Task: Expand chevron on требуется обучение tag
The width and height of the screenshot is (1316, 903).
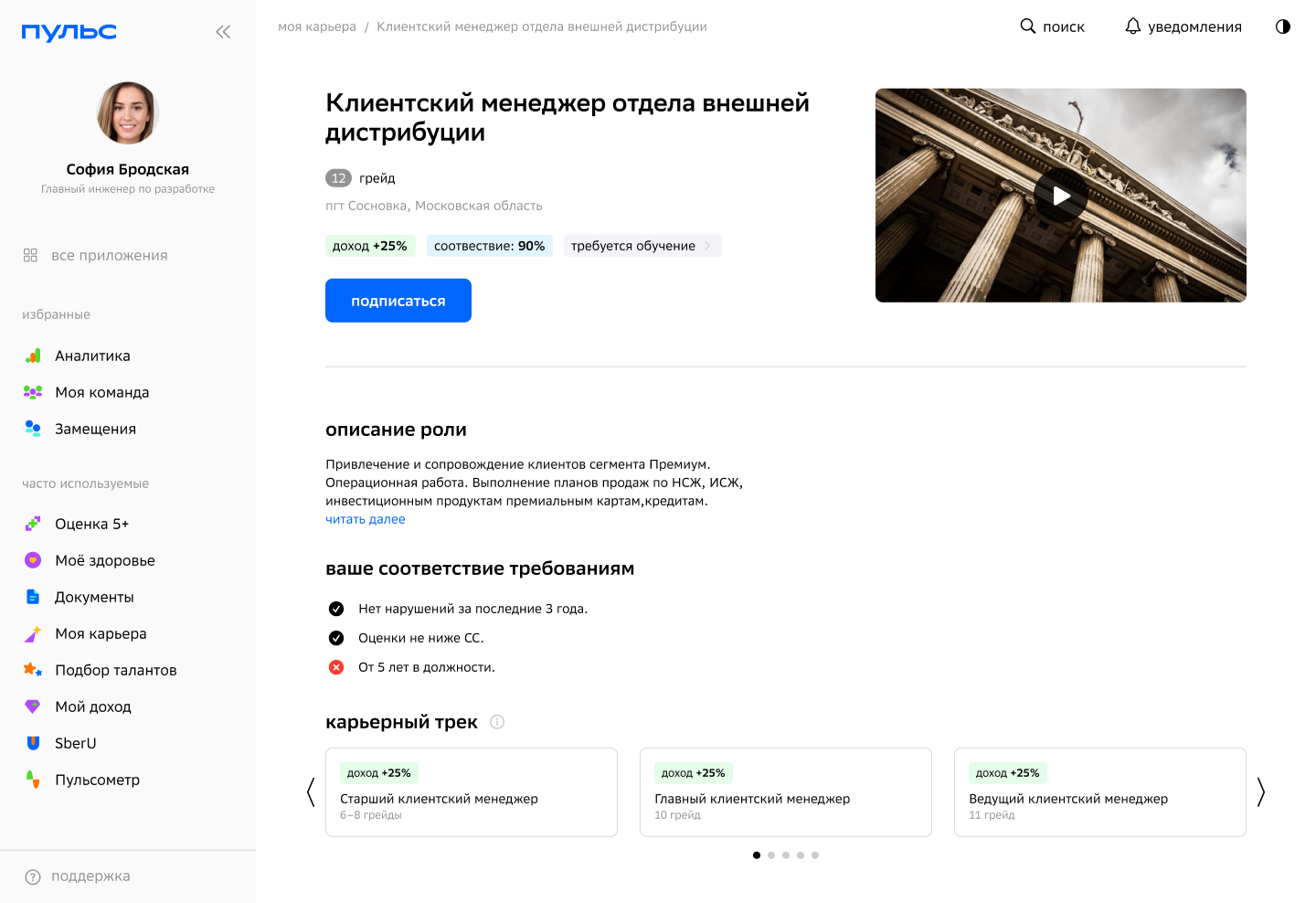Action: point(707,246)
